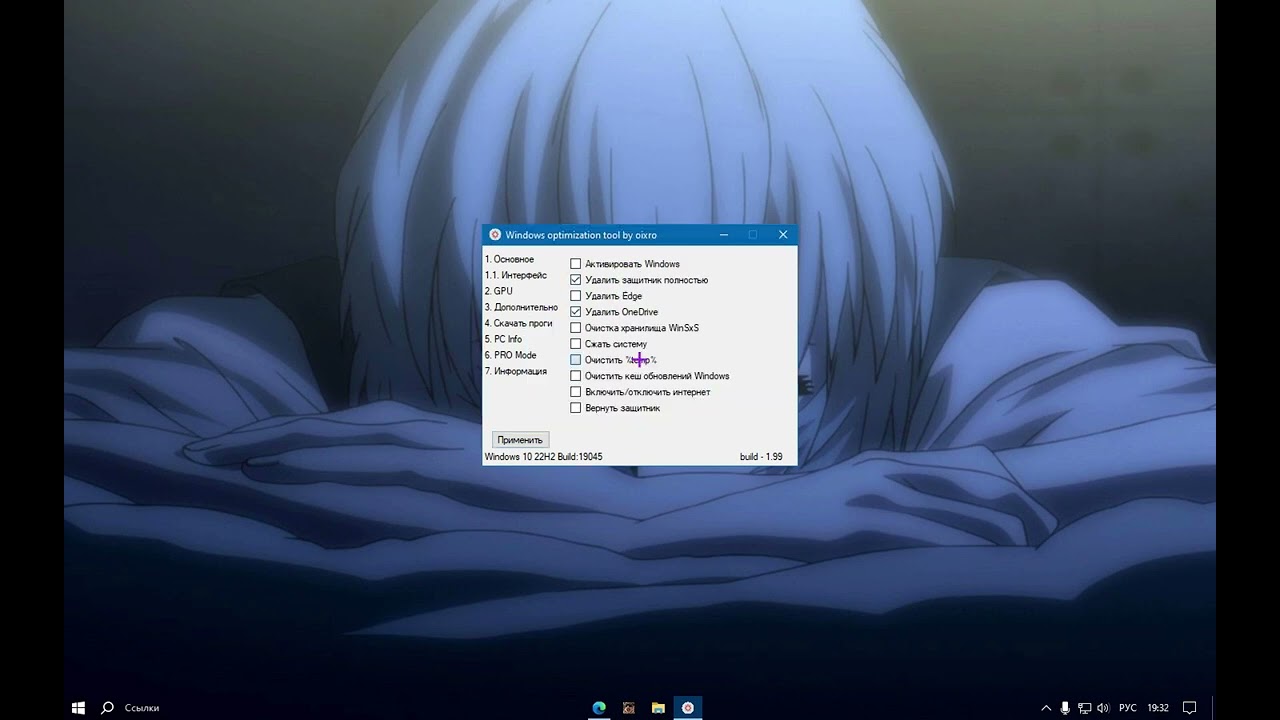This screenshot has width=1280, height=720.
Task: Open the notification center icon
Action: pyautogui.click(x=1190, y=708)
